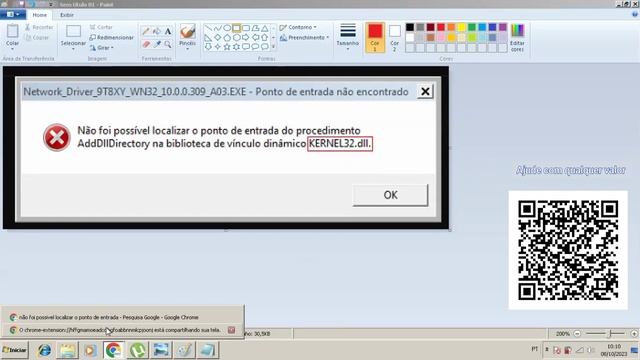Open Paint help question mark icon
This screenshot has width=640, height=360.
click(x=635, y=14)
